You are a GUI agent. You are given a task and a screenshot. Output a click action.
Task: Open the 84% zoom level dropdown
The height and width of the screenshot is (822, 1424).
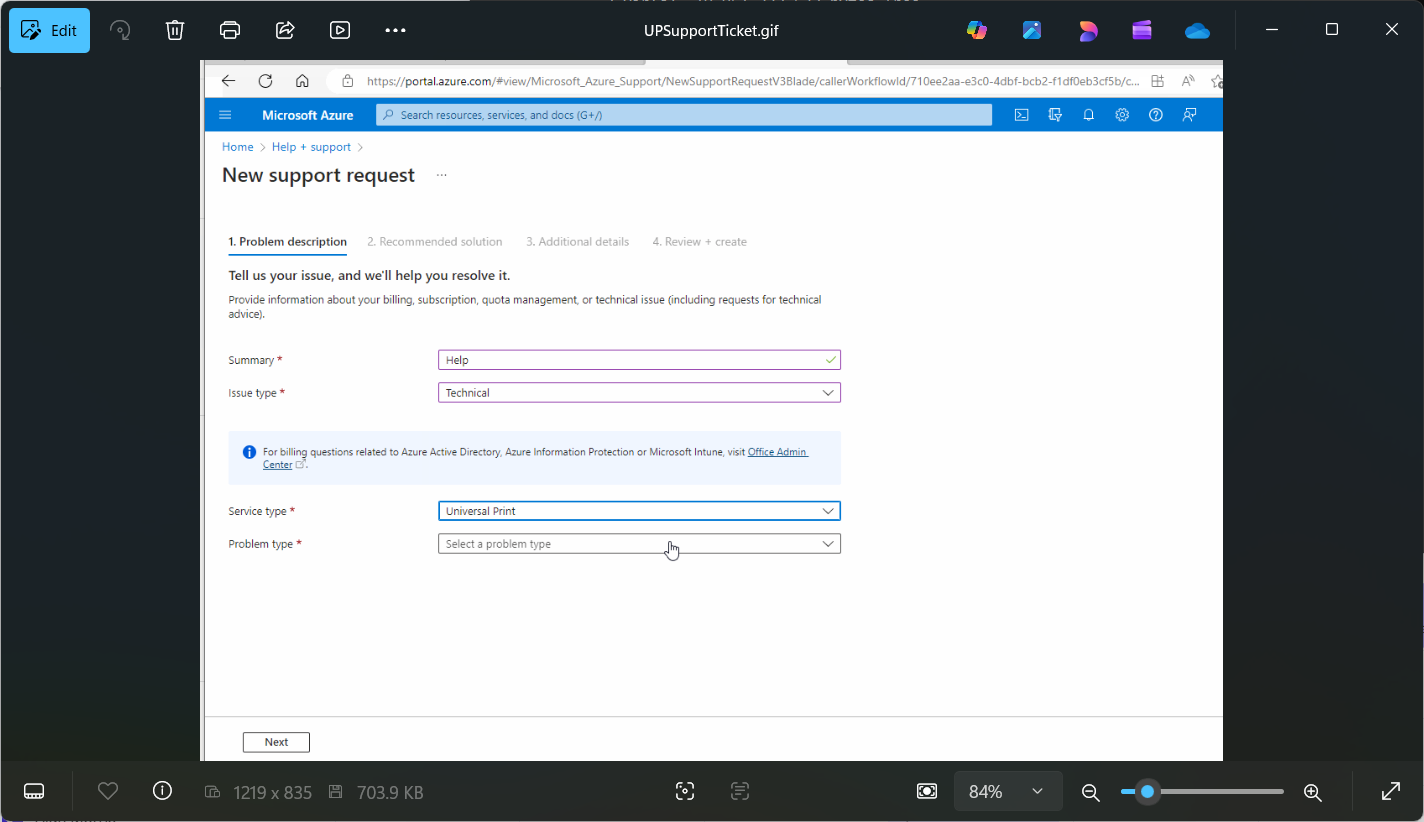pos(1007,792)
